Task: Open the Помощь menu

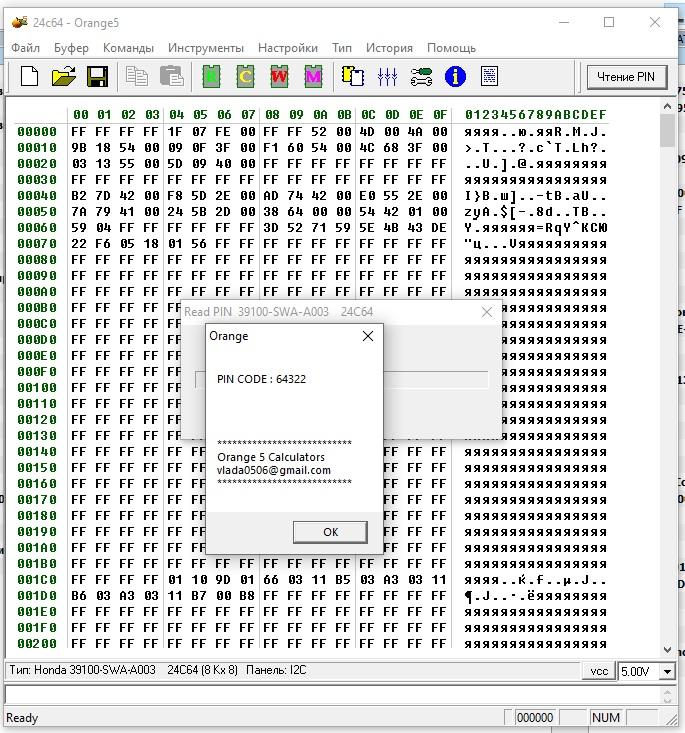Action: [x=451, y=48]
